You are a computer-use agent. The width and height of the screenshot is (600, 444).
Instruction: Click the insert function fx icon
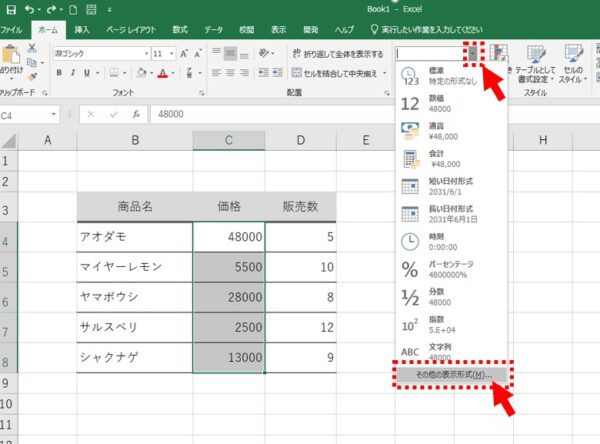point(136,114)
